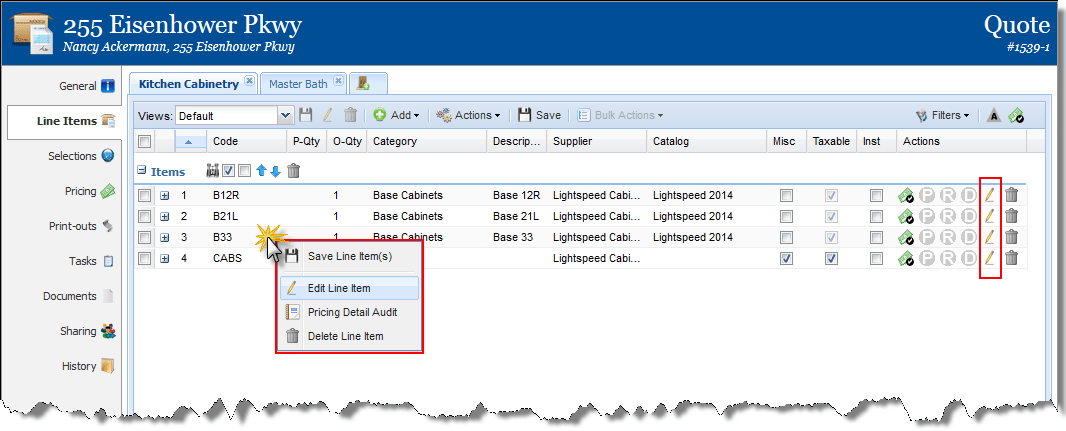The width and height of the screenshot is (1066, 431).
Task: Tick the row selection checkbox for B21L
Action: pos(144,217)
